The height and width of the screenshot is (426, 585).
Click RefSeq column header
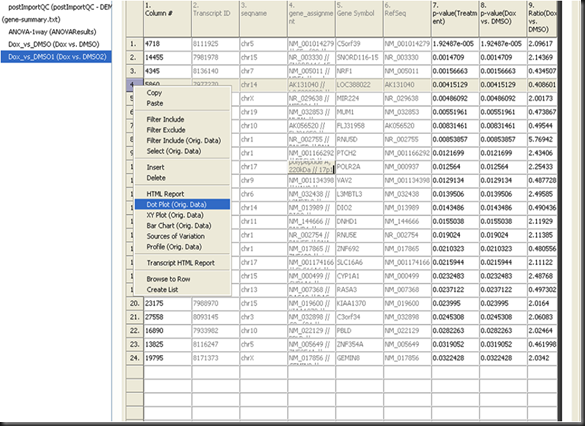pyautogui.click(x=407, y=19)
